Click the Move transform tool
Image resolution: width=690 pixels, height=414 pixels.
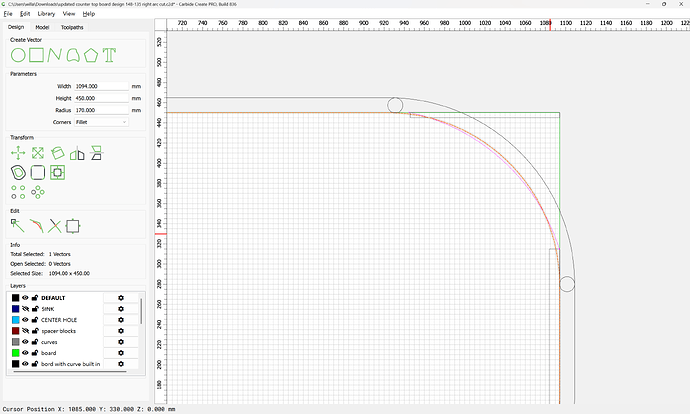(18, 153)
